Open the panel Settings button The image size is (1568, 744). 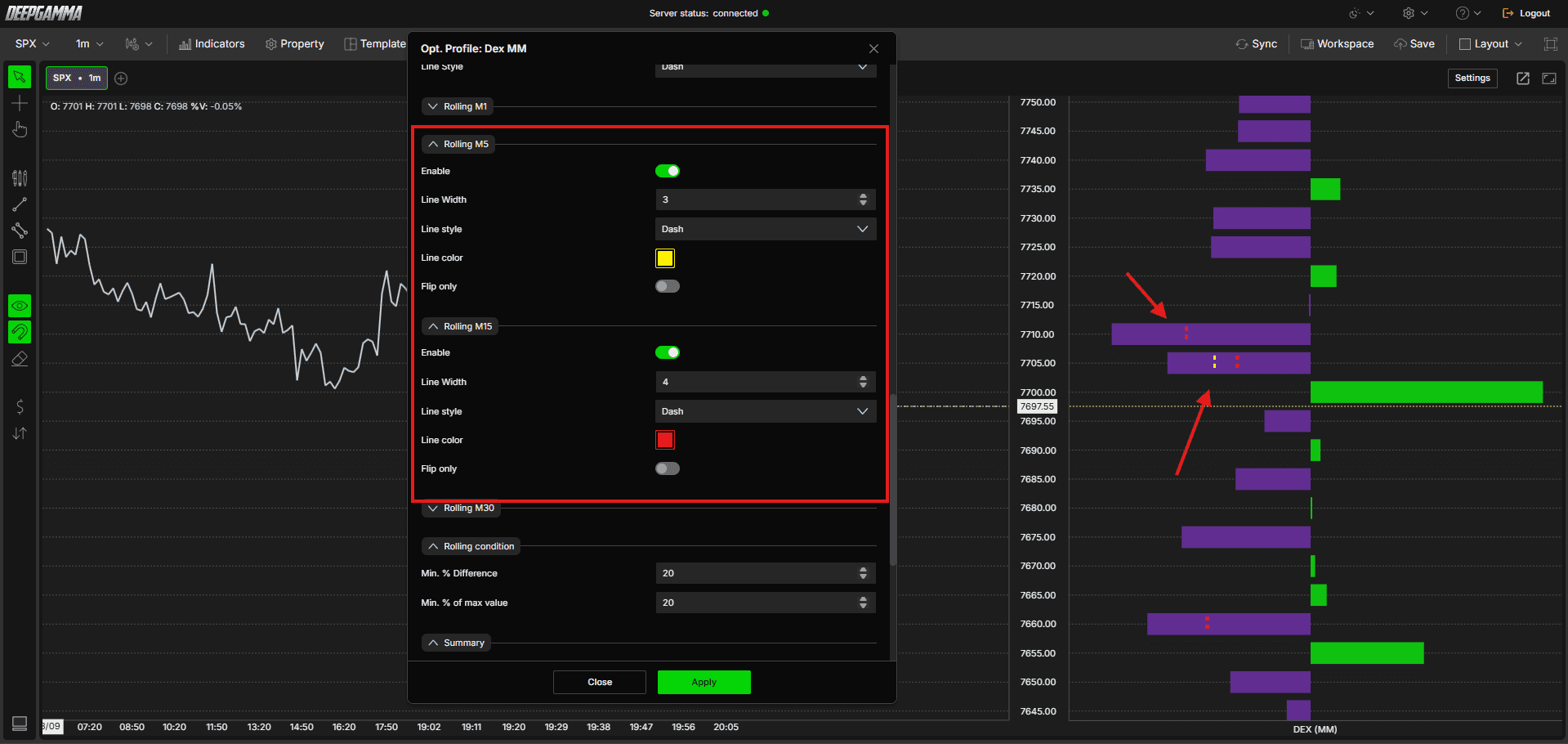click(x=1472, y=78)
